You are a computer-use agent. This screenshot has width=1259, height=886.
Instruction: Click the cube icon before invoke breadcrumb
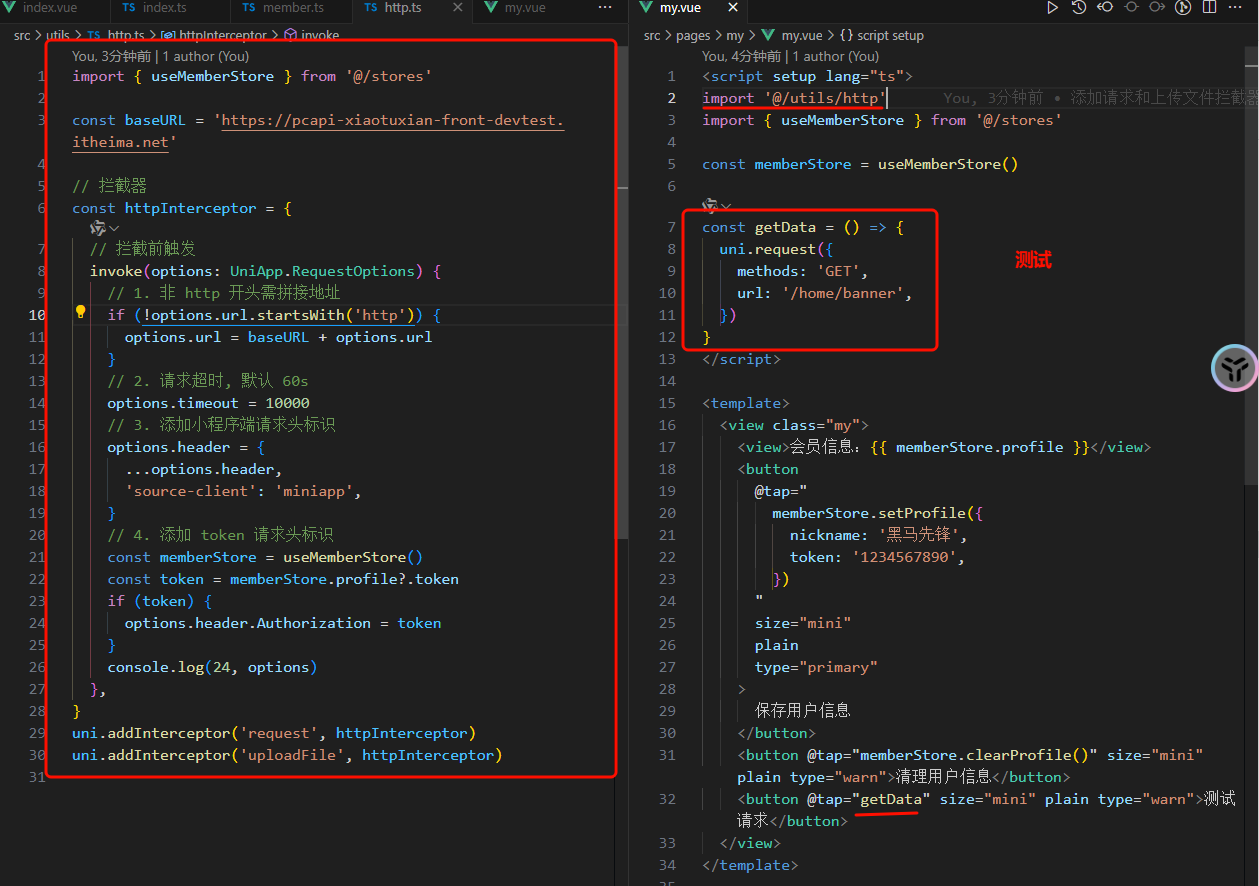click(291, 35)
